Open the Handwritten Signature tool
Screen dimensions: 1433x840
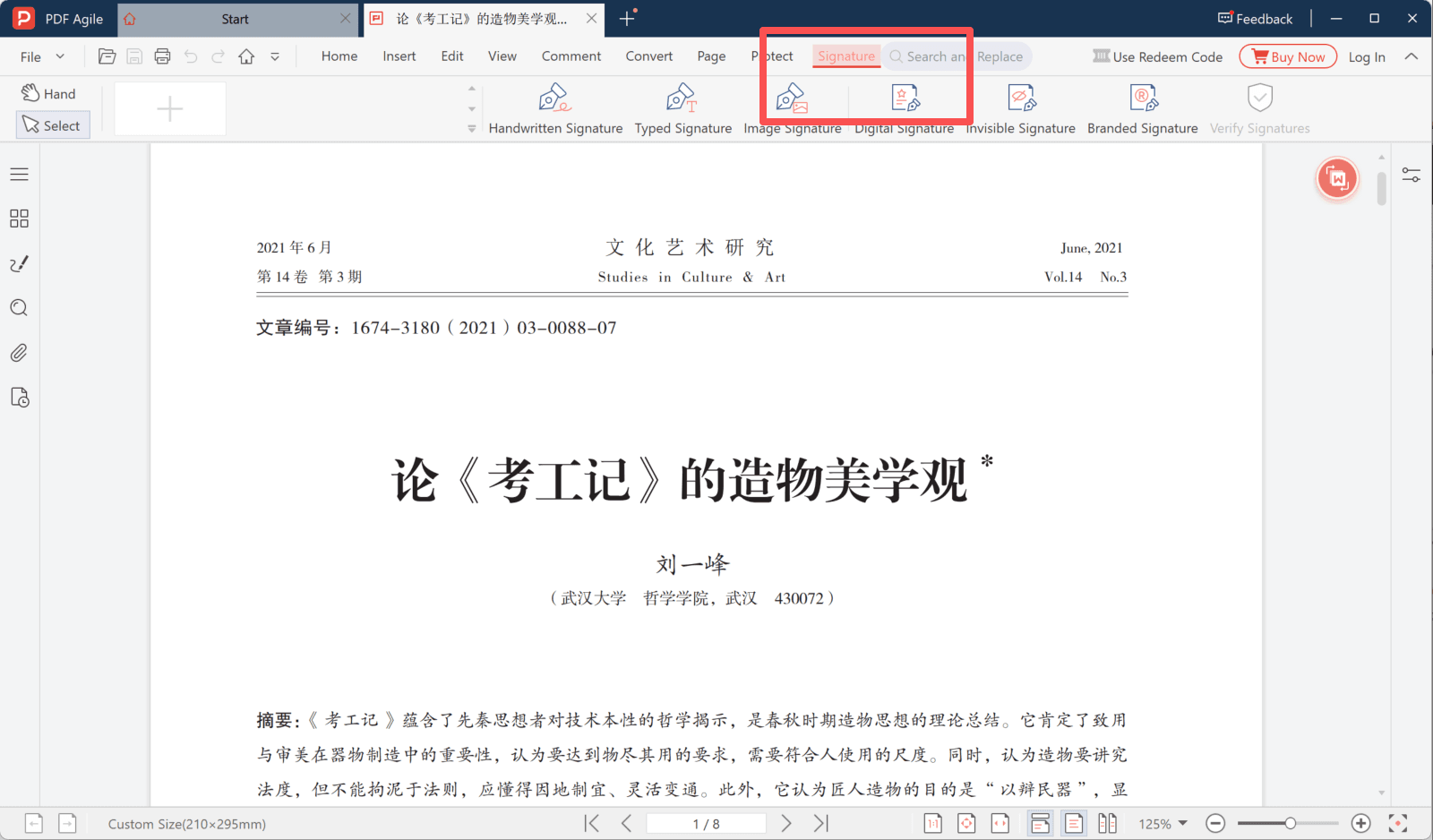point(555,109)
